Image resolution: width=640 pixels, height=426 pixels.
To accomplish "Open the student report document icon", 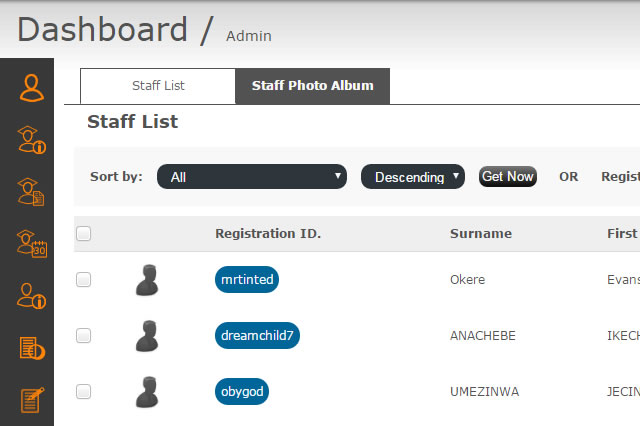I will point(32,191).
